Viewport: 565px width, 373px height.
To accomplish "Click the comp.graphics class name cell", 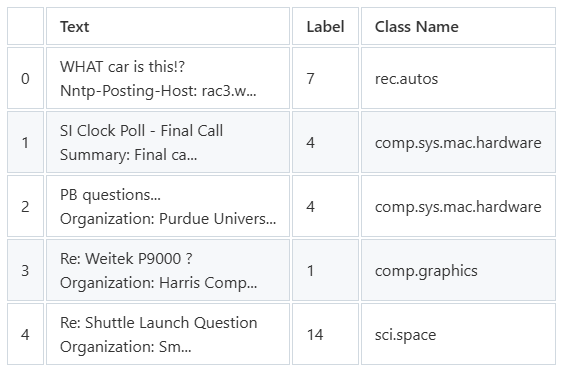I will pos(458,270).
